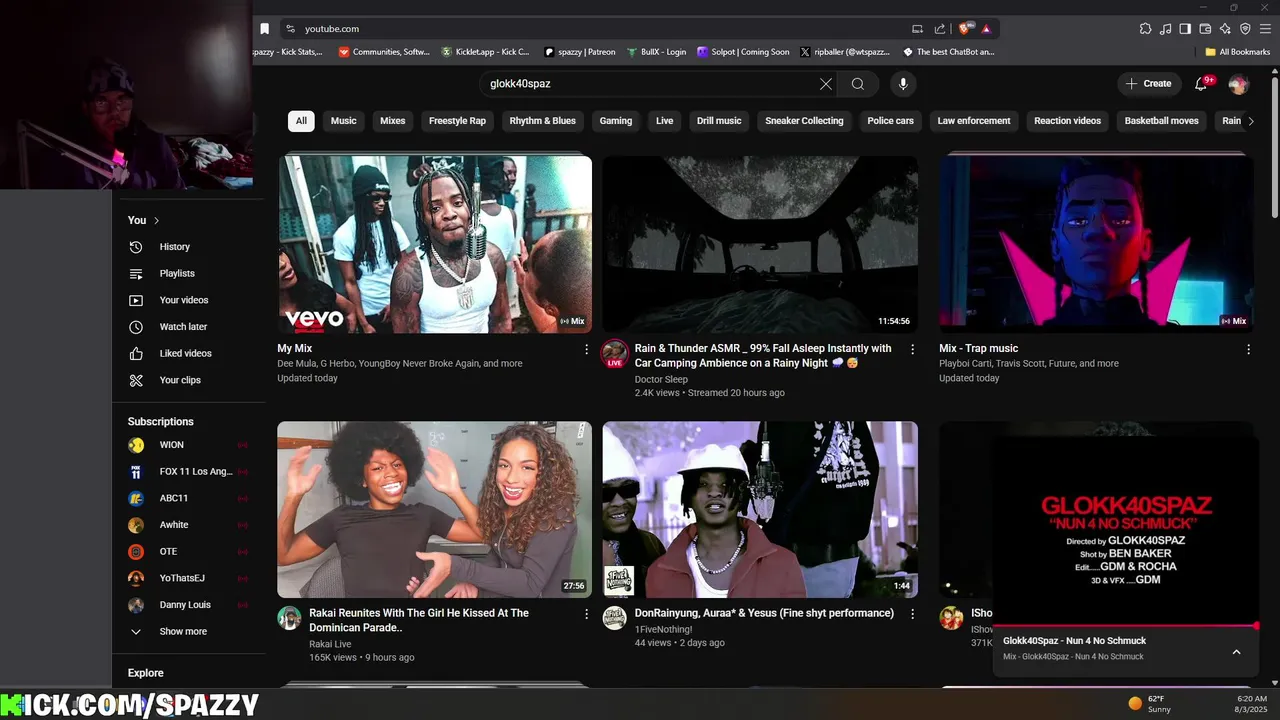Select the Drill music filter chip
Viewport: 1280px width, 720px height.
tap(719, 121)
